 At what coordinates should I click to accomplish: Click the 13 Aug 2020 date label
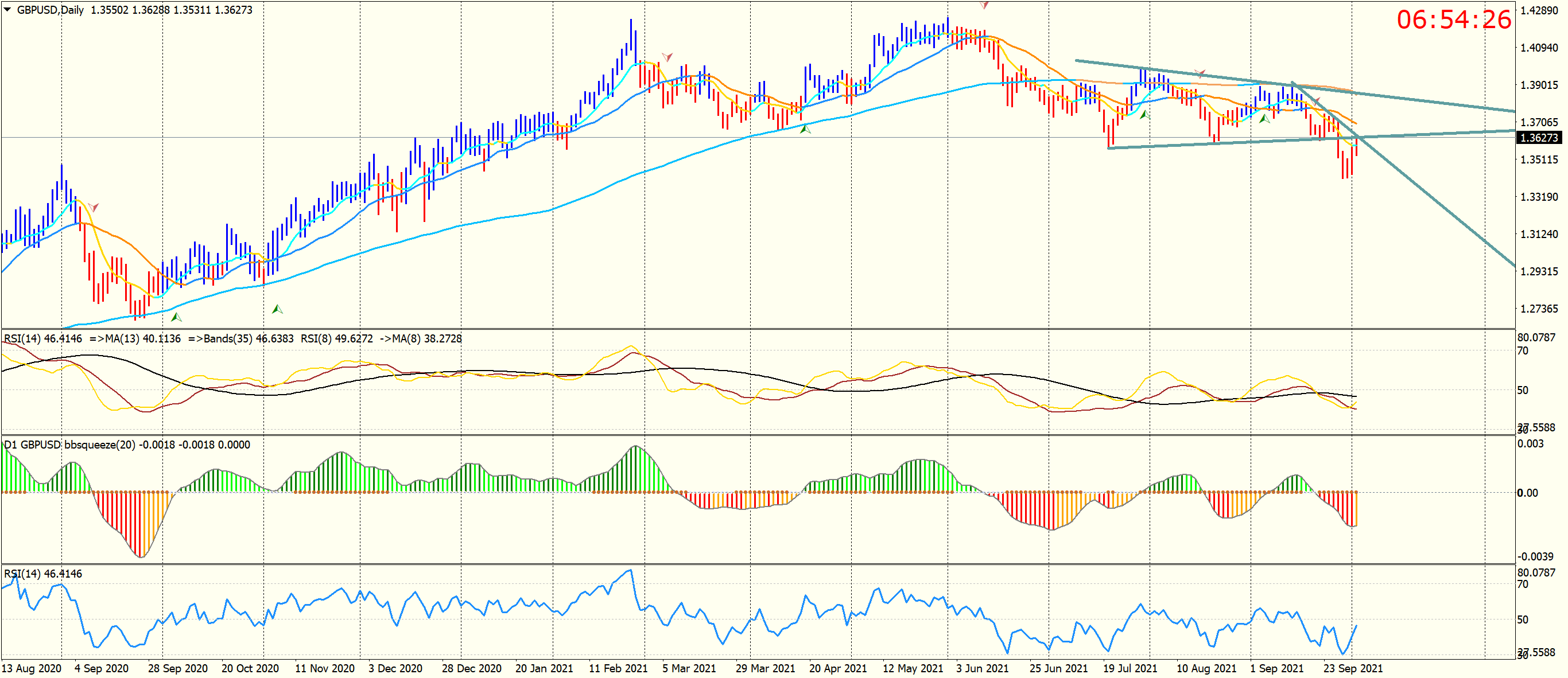32,668
